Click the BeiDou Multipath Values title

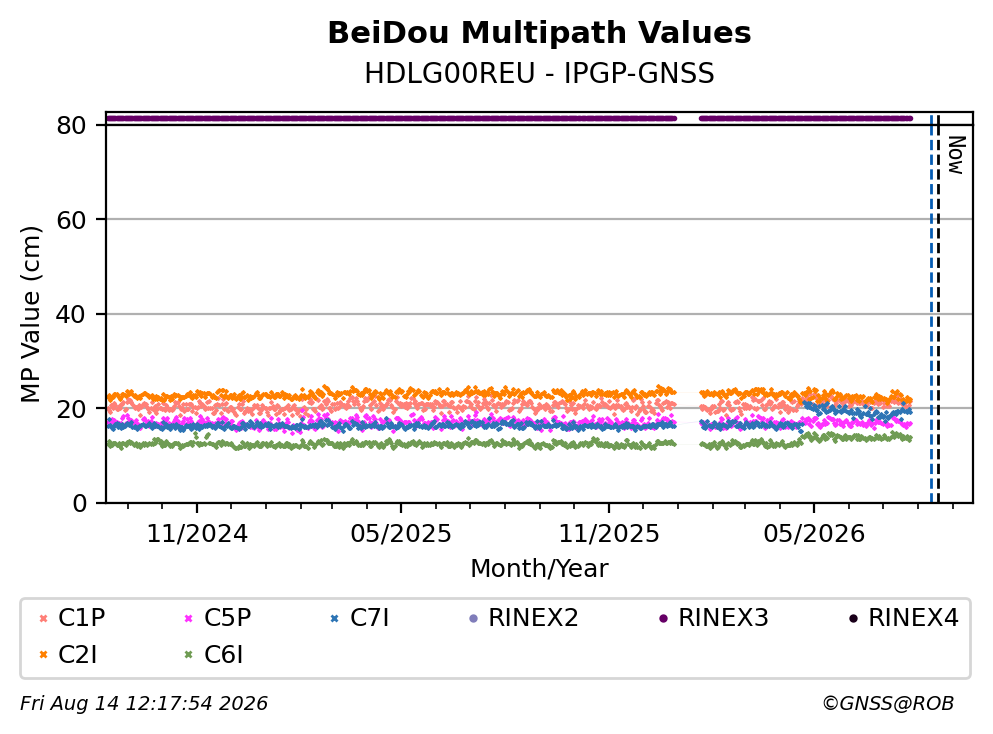tap(539, 33)
